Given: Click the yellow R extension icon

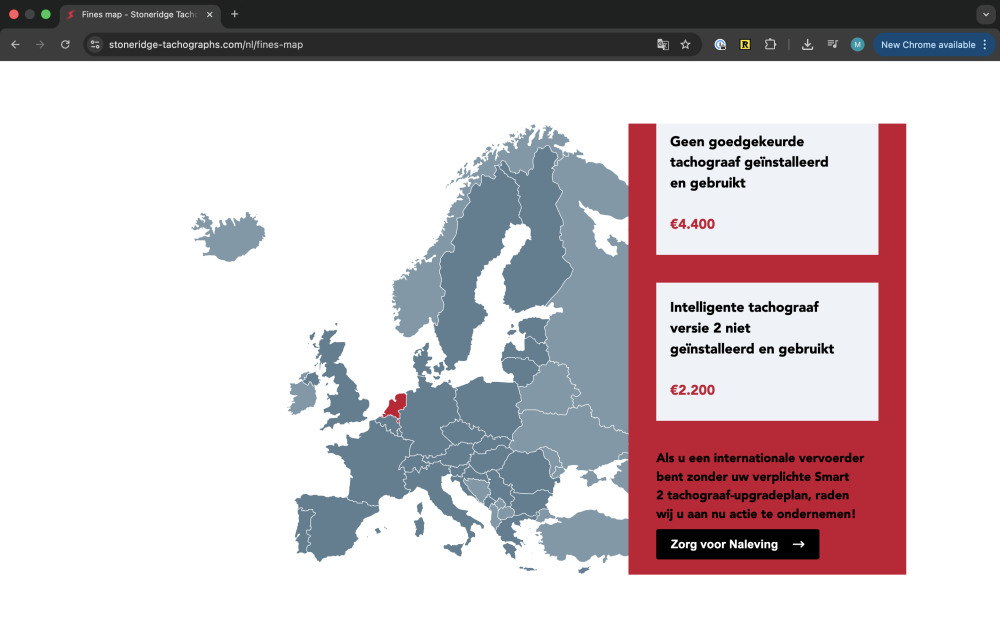Looking at the screenshot, I should [745, 45].
